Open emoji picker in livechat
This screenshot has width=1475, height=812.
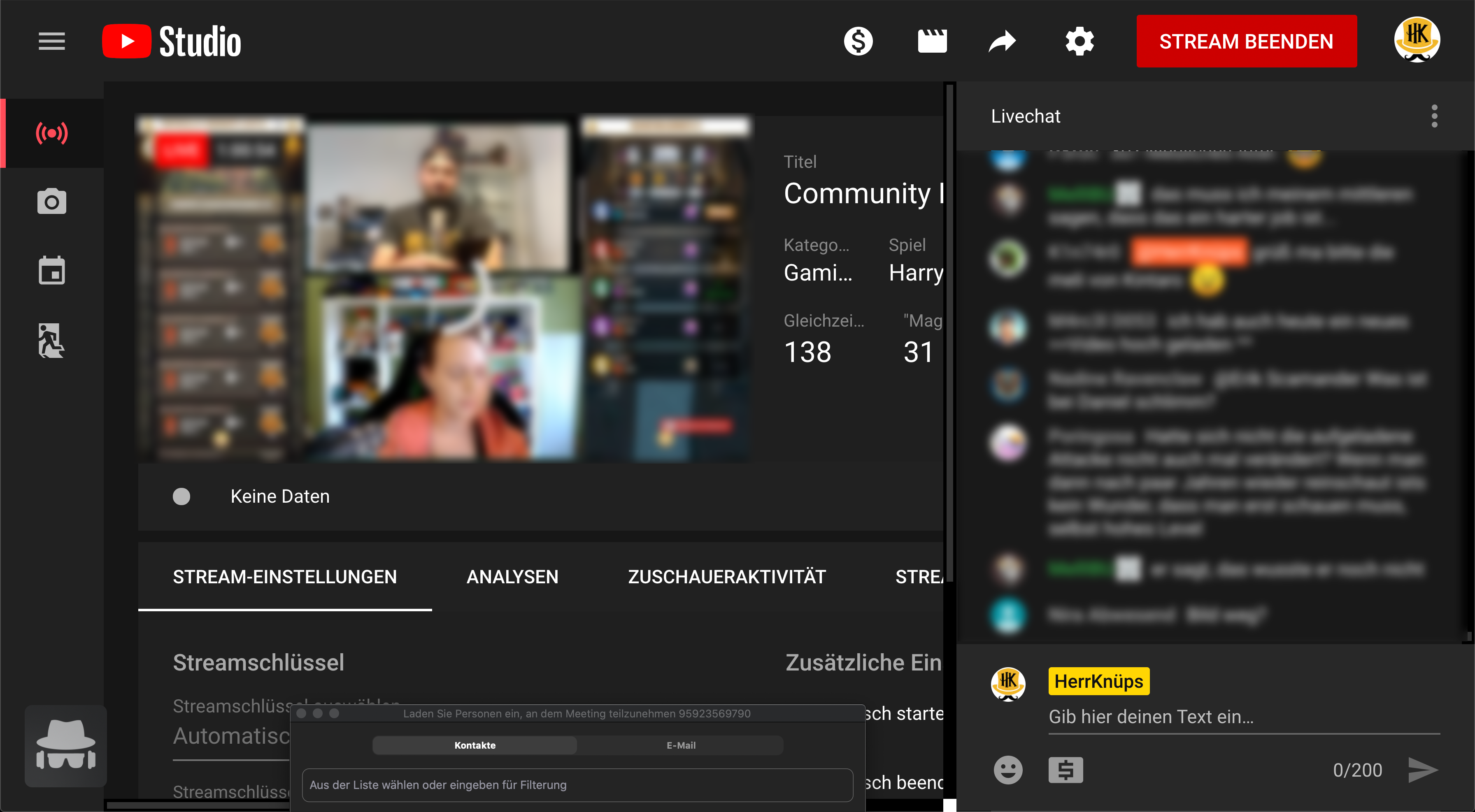[x=1008, y=770]
